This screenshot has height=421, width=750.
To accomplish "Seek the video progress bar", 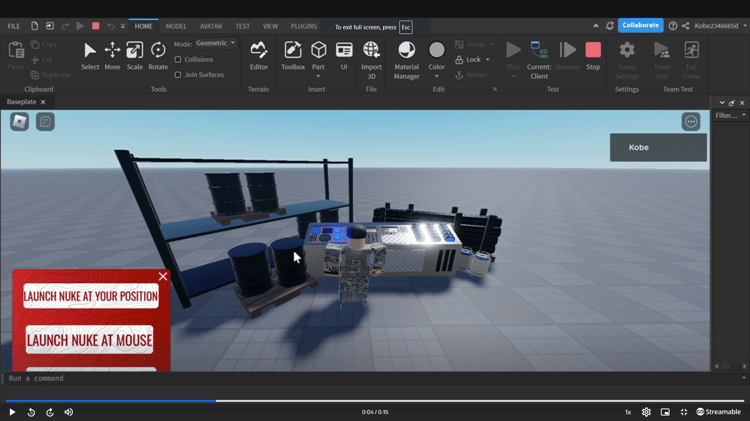I will point(375,401).
